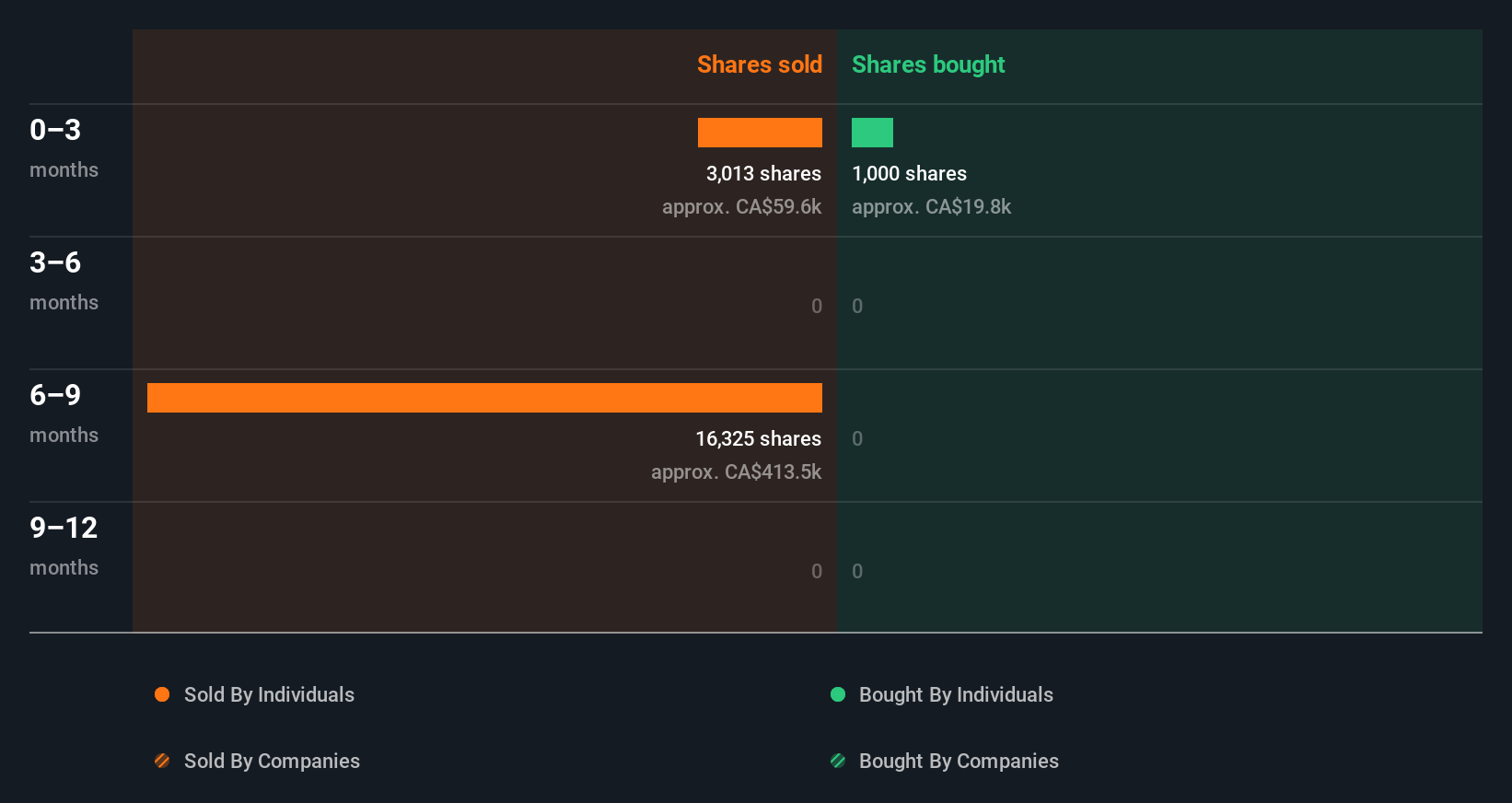1512x803 pixels.
Task: Click the Shares bought column header
Action: 928,64
